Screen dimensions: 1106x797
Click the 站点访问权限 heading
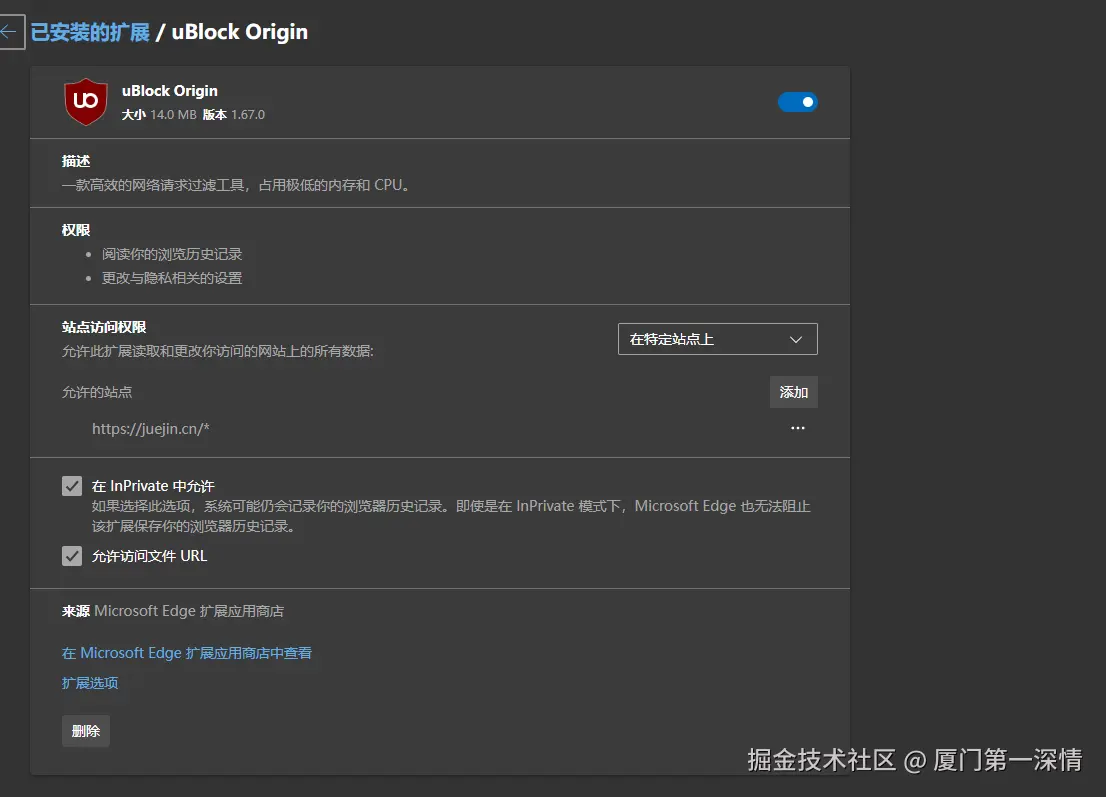(x=104, y=327)
